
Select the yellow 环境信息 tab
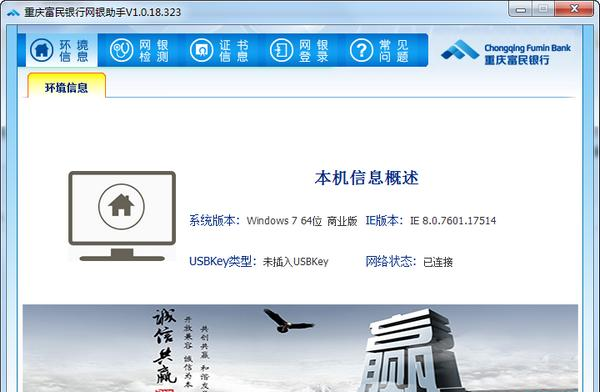[x=67, y=86]
